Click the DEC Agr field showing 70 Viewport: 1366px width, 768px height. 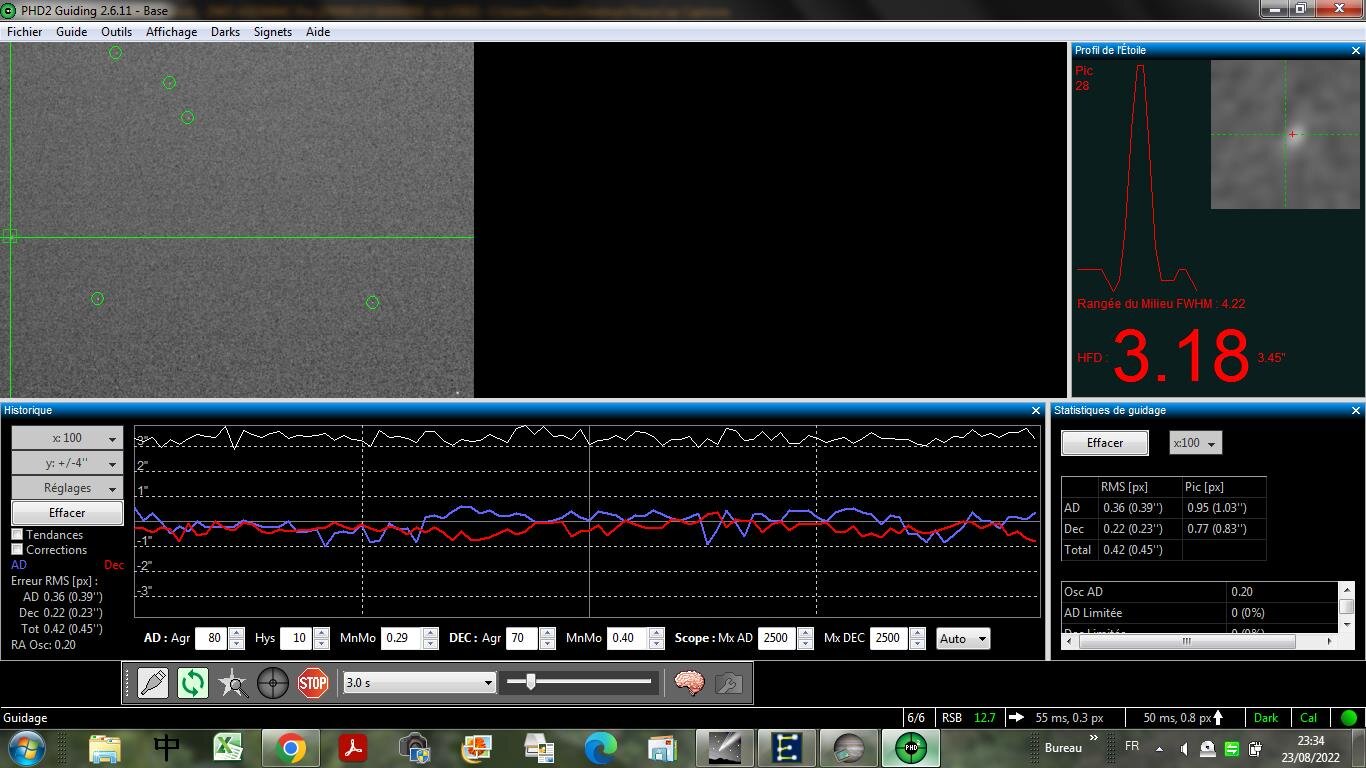(x=523, y=638)
